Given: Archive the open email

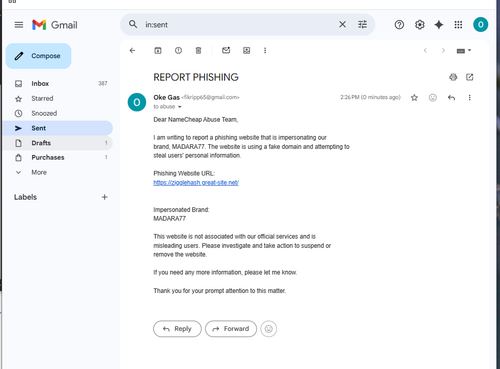Looking at the screenshot, I should click(158, 50).
